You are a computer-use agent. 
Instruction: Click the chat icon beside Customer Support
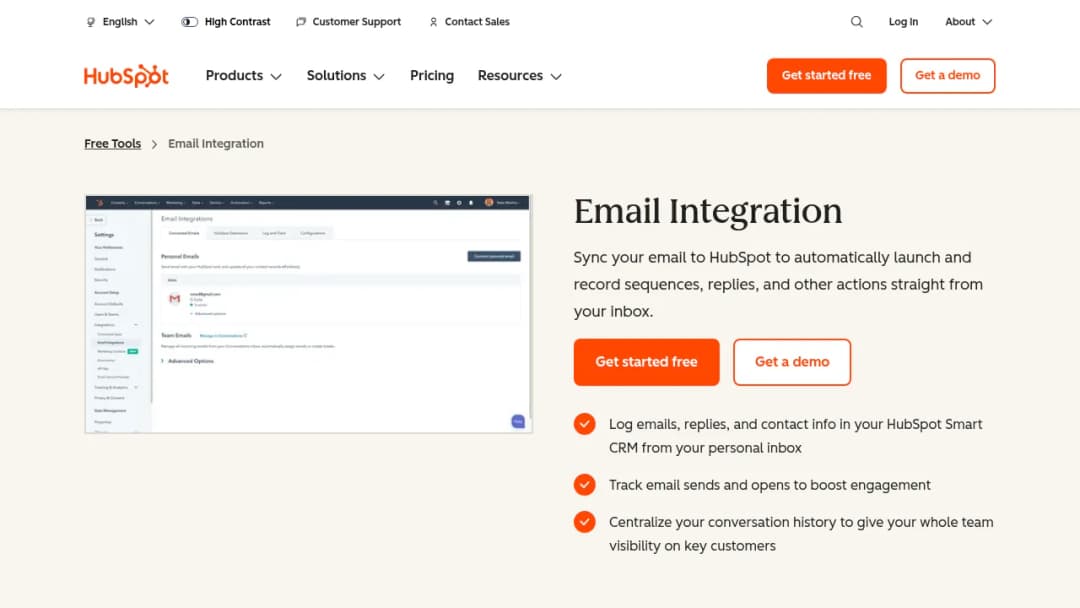click(x=301, y=22)
